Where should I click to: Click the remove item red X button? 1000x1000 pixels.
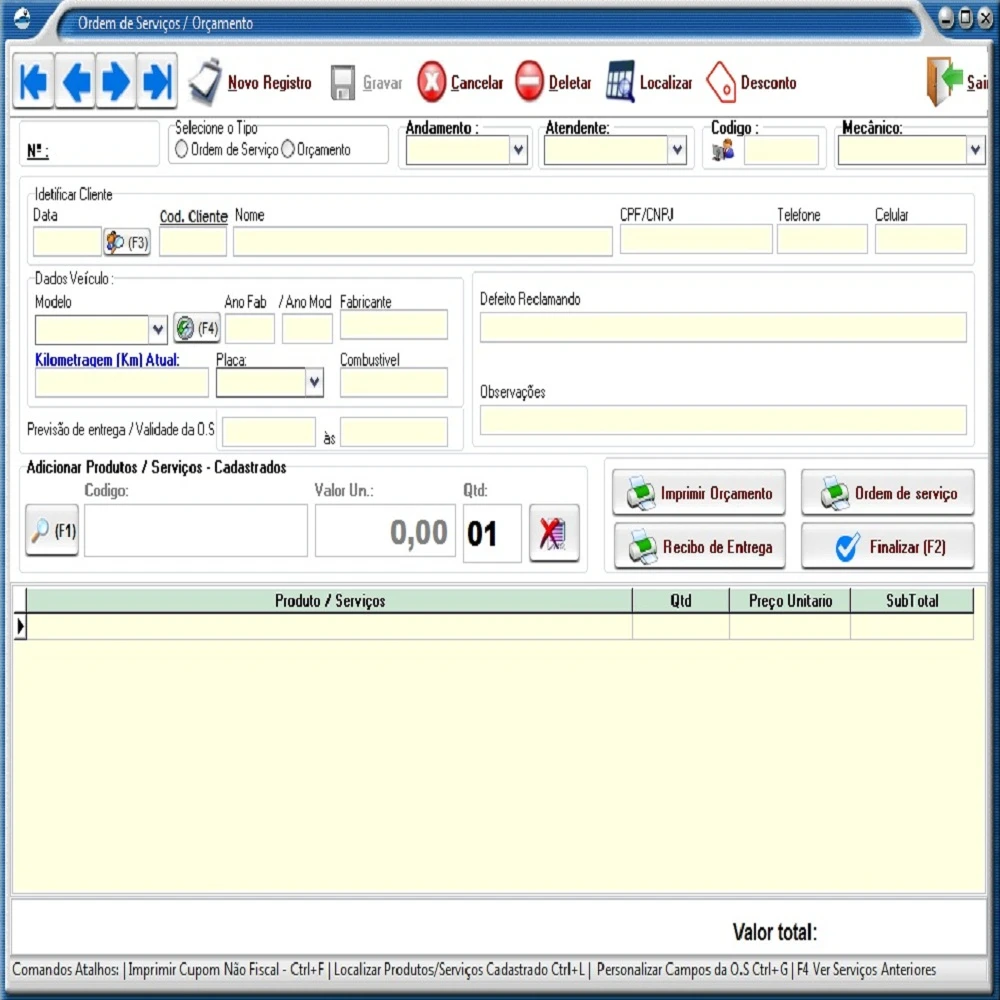[x=554, y=533]
